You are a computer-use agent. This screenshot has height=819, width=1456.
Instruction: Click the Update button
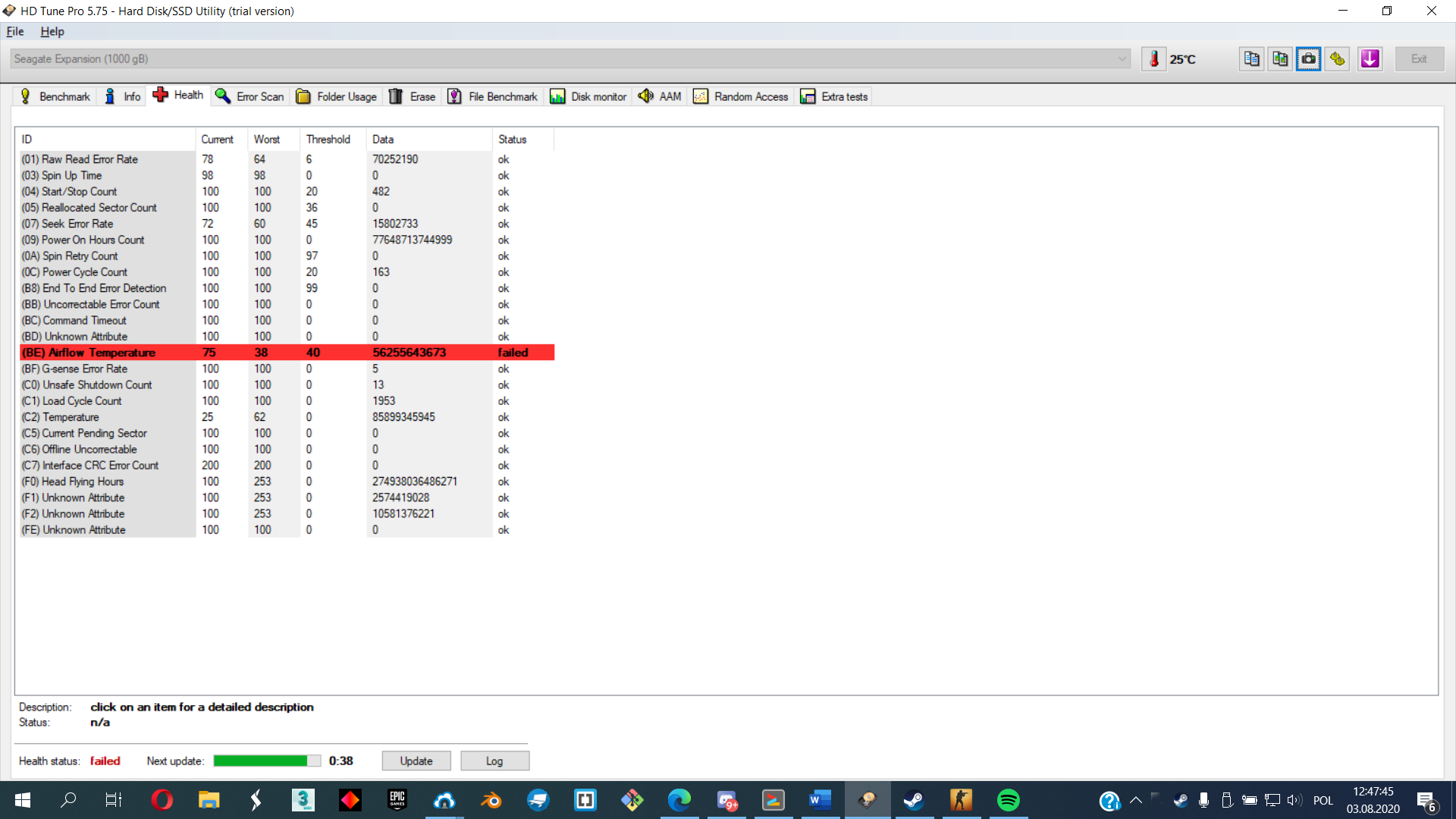[416, 761]
